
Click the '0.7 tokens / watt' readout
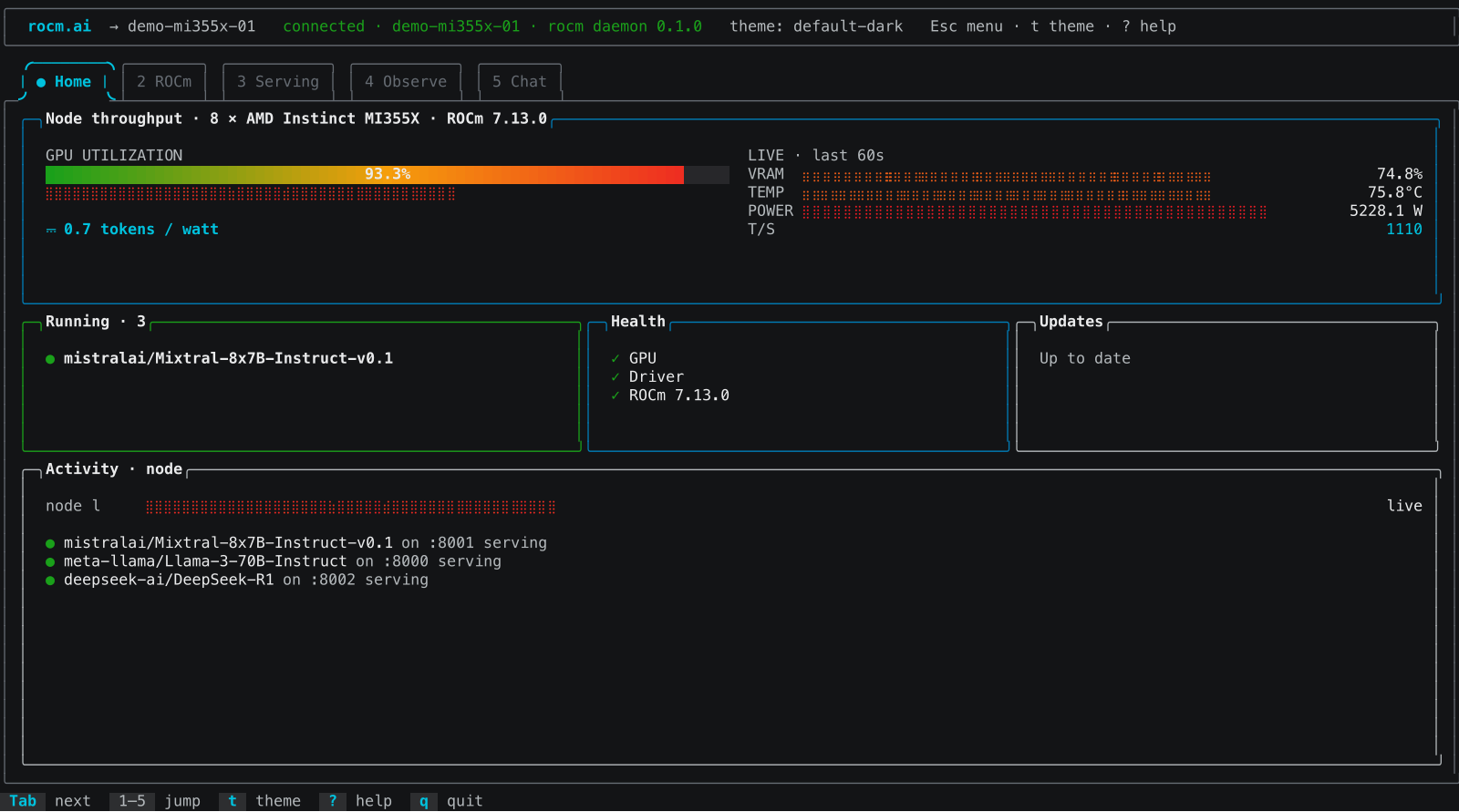tap(141, 230)
